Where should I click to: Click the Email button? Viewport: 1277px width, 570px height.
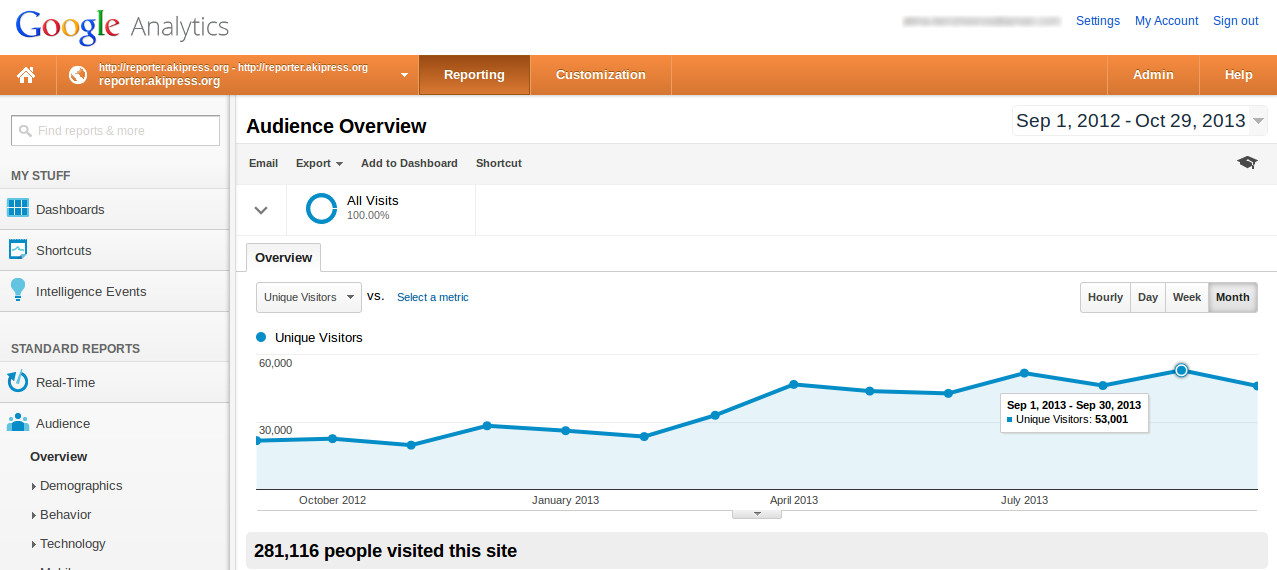point(263,163)
